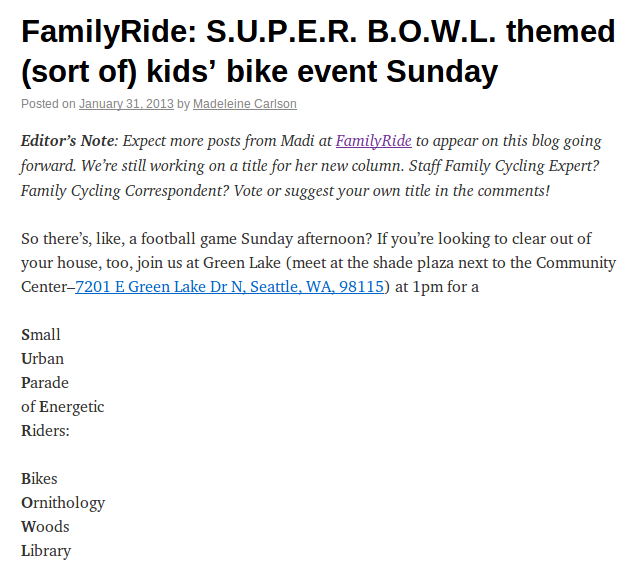Click 'Family Cycling Correspondent?' italic text
Viewport: 622px width, 583px height.
tap(125, 191)
